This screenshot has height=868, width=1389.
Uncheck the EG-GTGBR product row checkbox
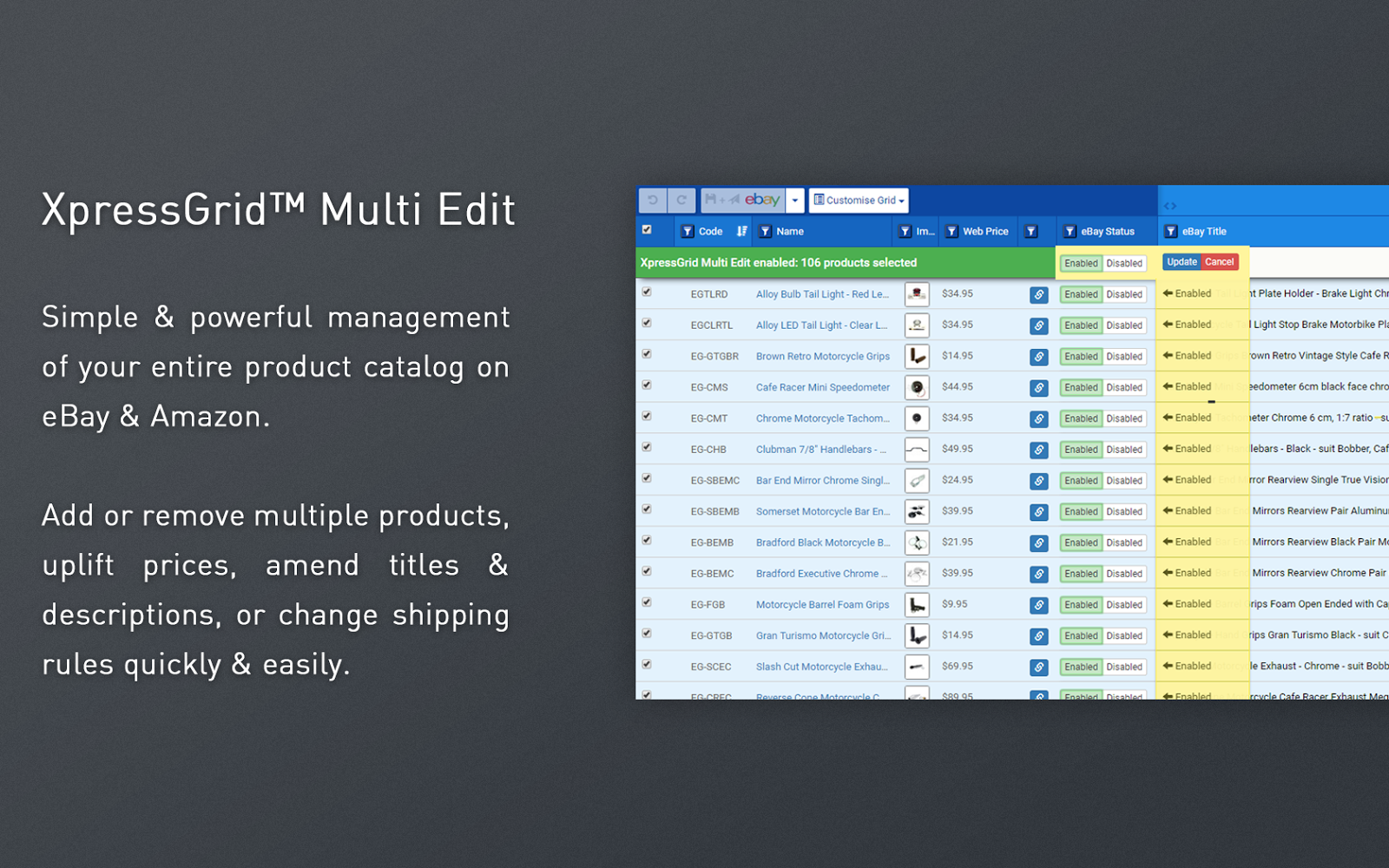click(647, 354)
